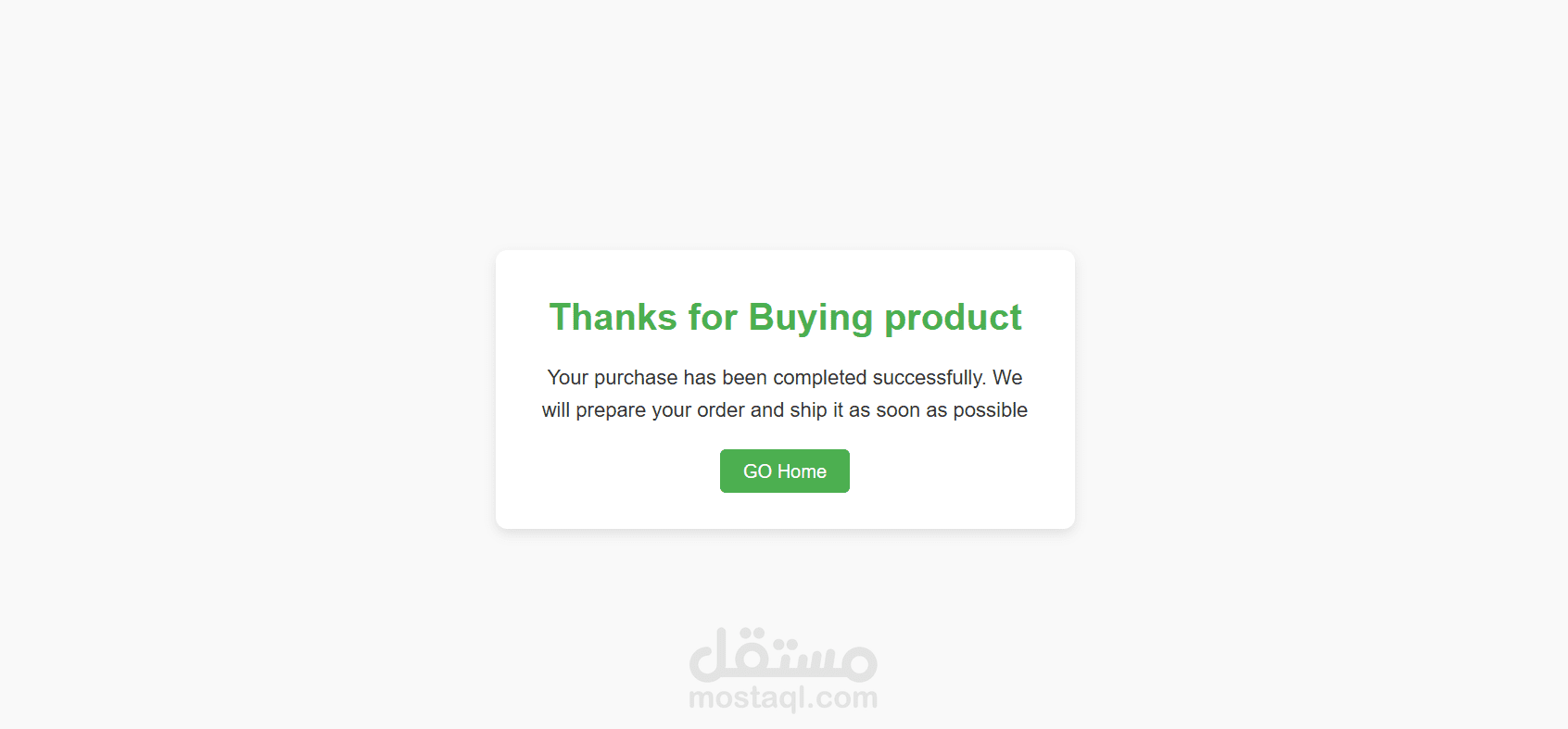Click the word "purchase" in the message

click(x=636, y=378)
